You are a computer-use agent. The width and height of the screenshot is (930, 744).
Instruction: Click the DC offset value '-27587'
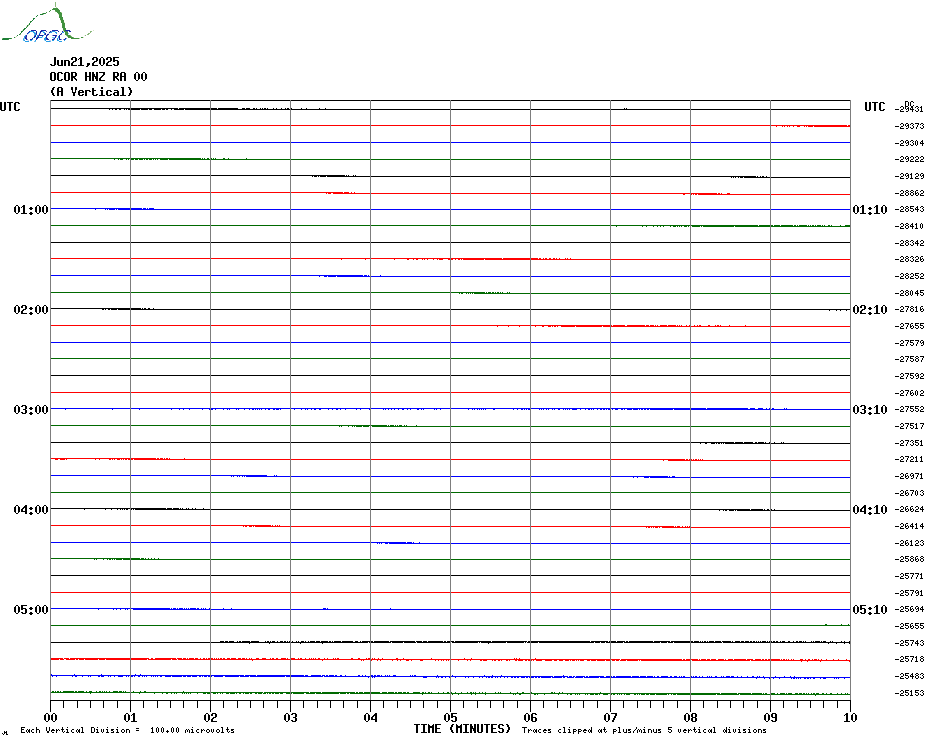pos(909,360)
